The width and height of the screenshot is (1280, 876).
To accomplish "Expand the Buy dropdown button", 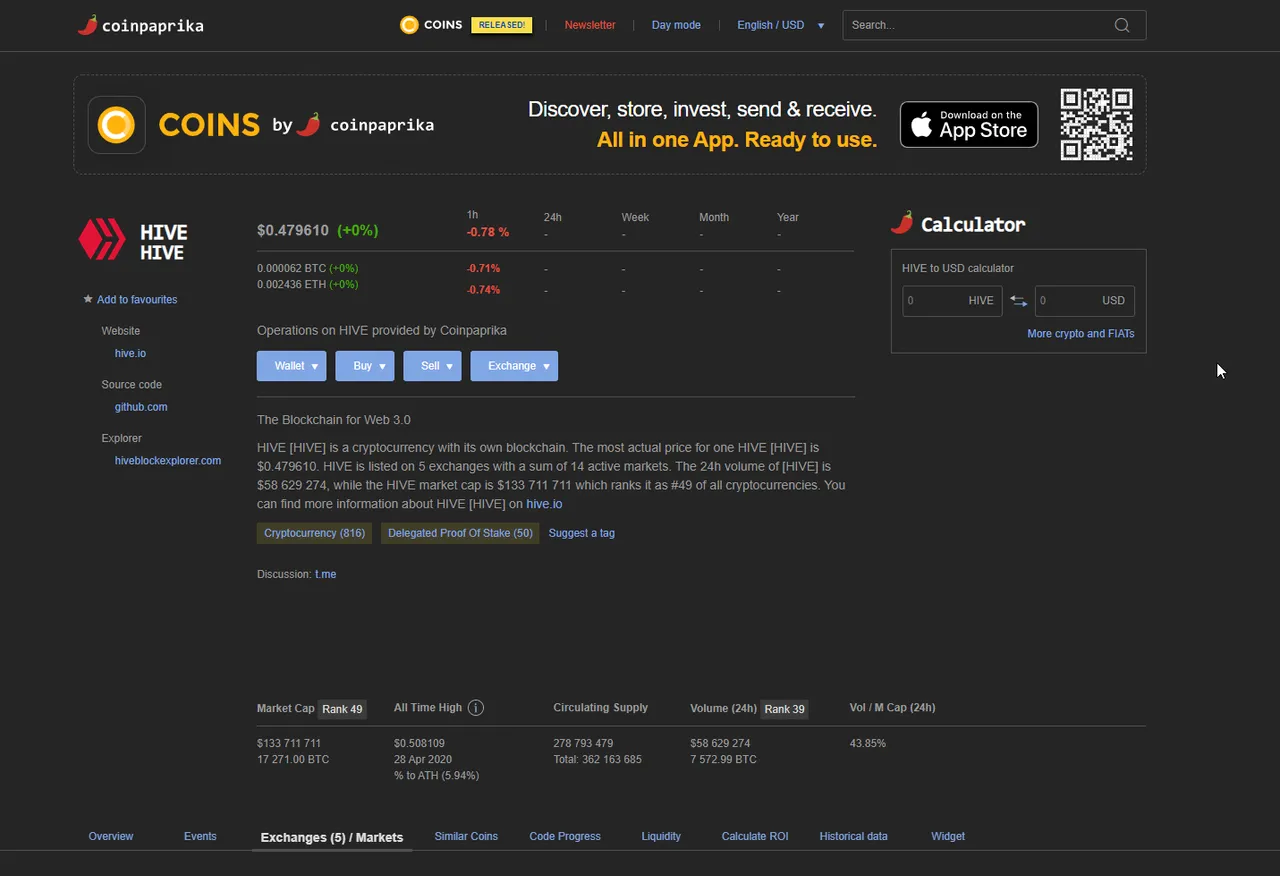I will coord(365,366).
